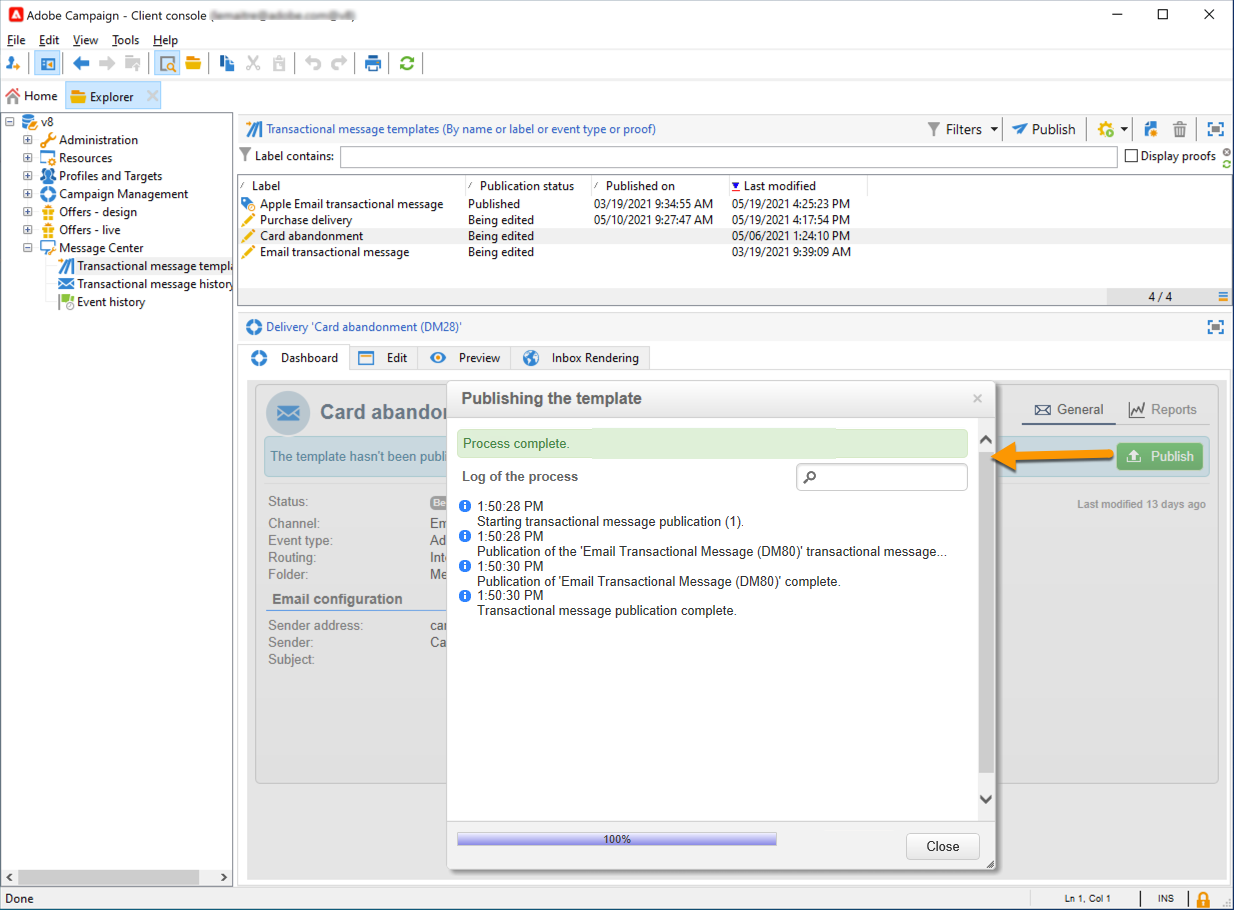Click the trash delete icon in list toolbar
The image size is (1234, 910).
tap(1180, 129)
